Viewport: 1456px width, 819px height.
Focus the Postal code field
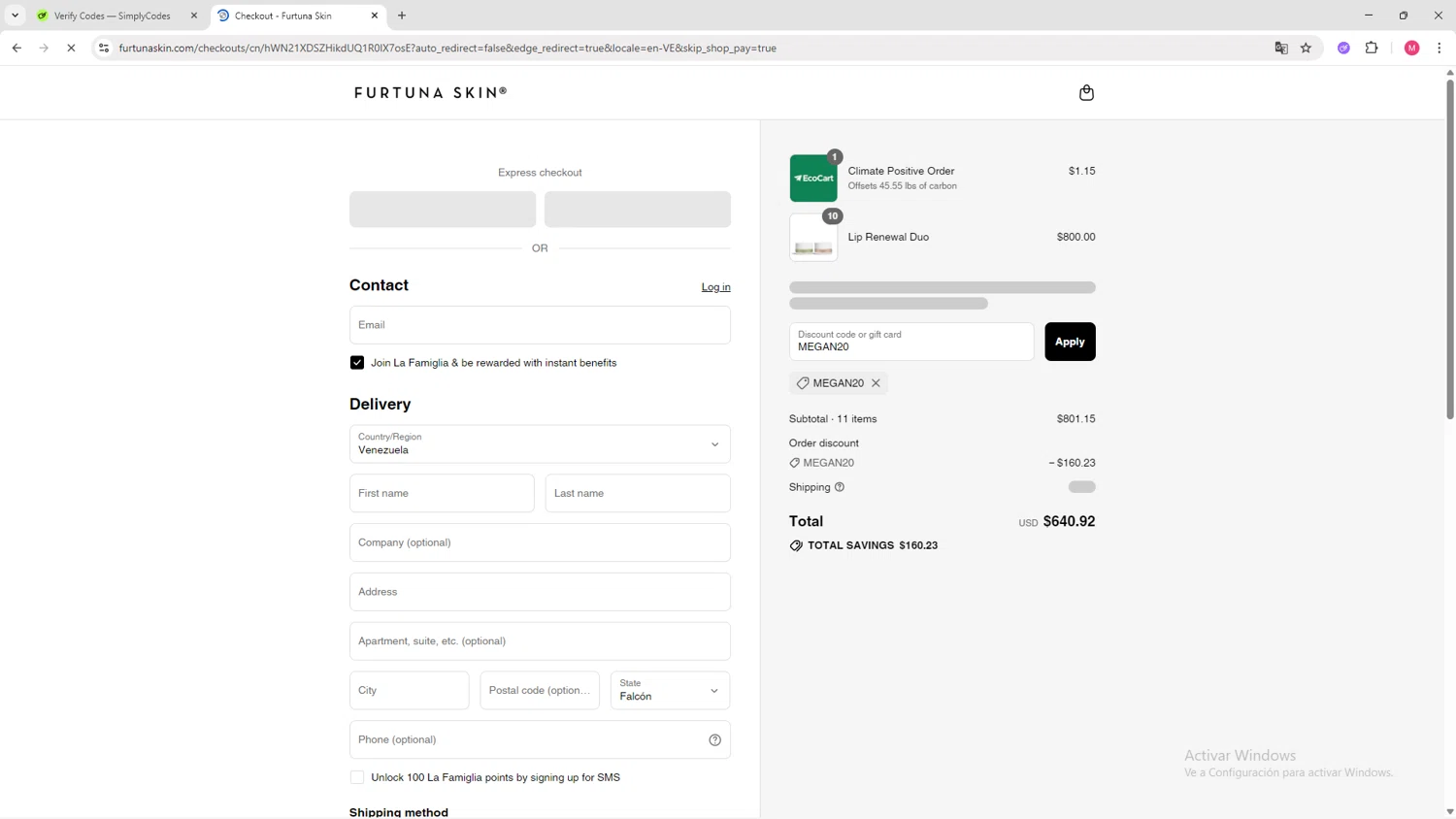click(x=540, y=691)
